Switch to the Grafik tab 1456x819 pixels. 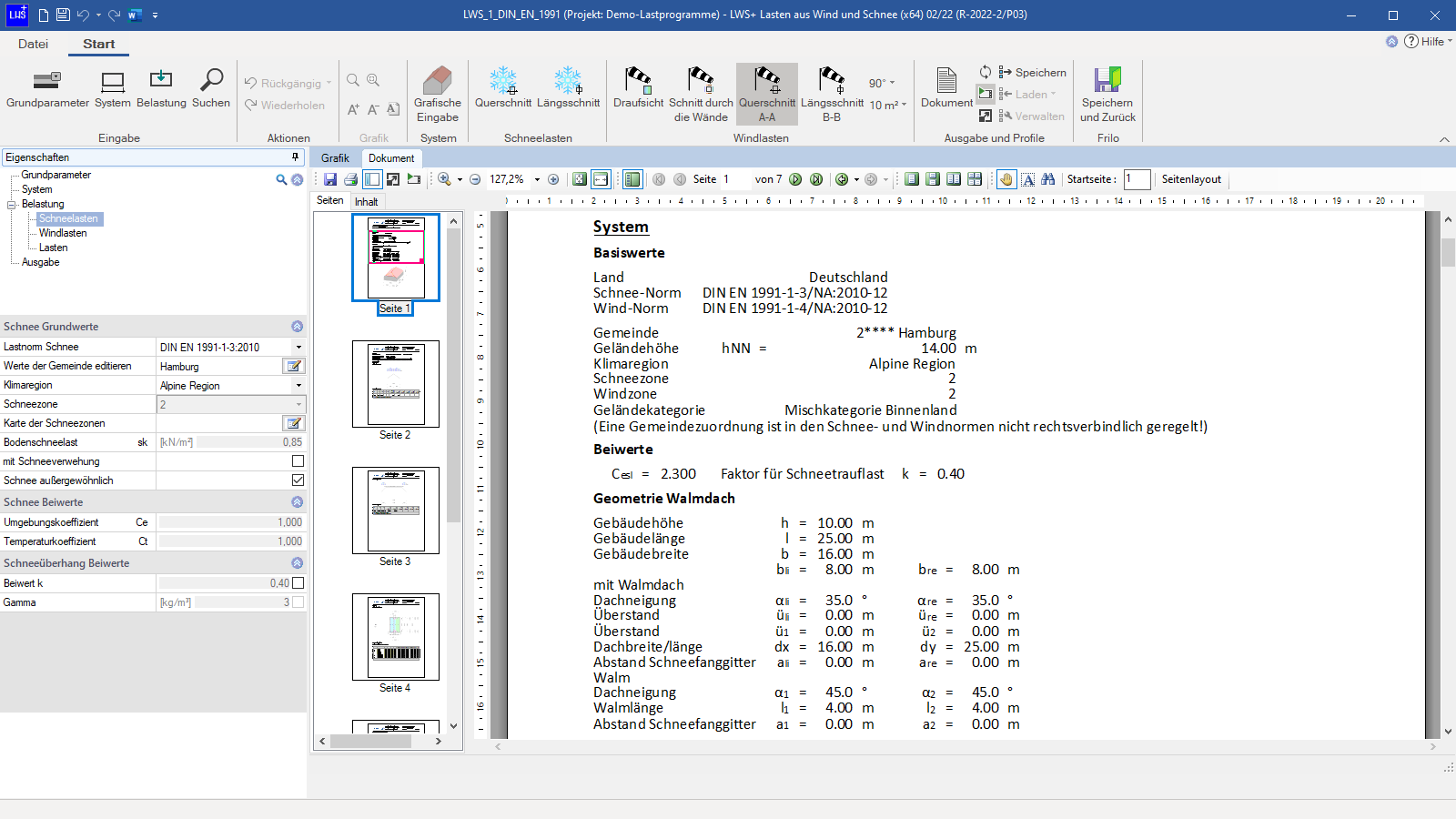click(335, 158)
